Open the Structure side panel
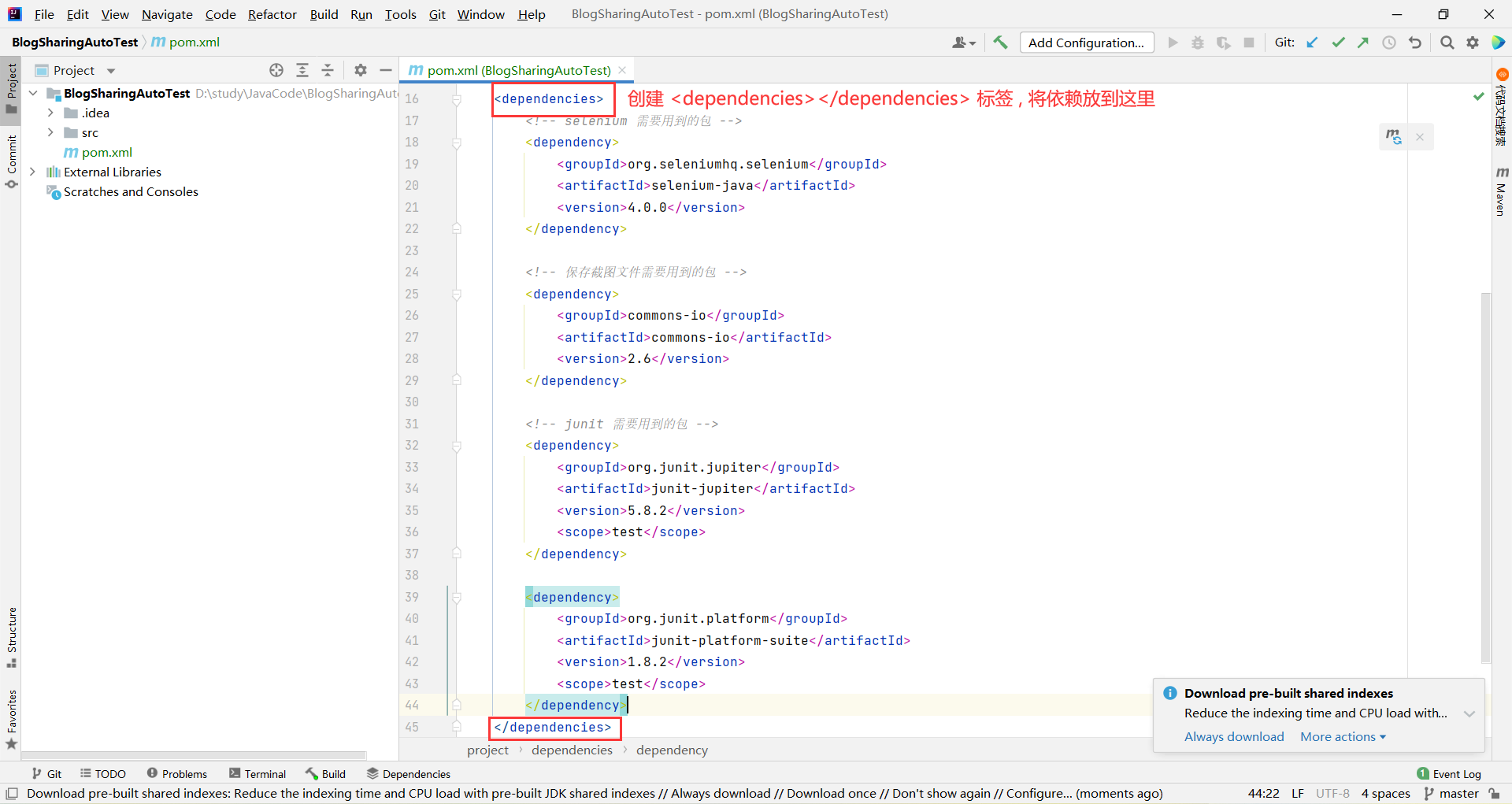This screenshot has height=804, width=1512. point(11,638)
